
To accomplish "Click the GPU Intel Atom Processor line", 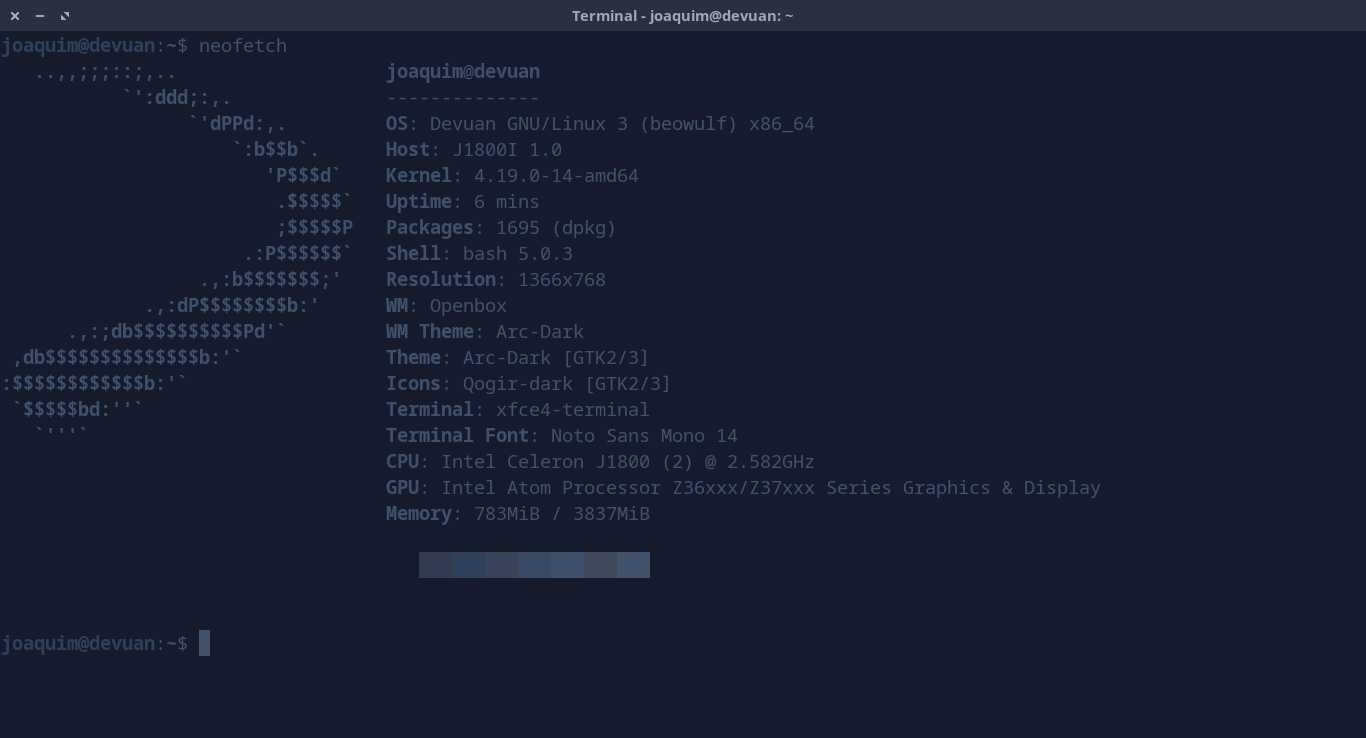I will coord(743,488).
